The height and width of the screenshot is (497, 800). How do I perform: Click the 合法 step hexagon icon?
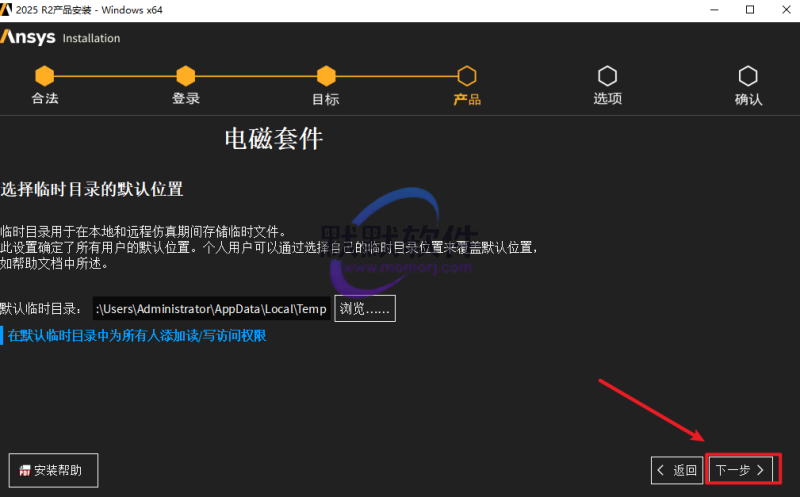click(x=44, y=76)
